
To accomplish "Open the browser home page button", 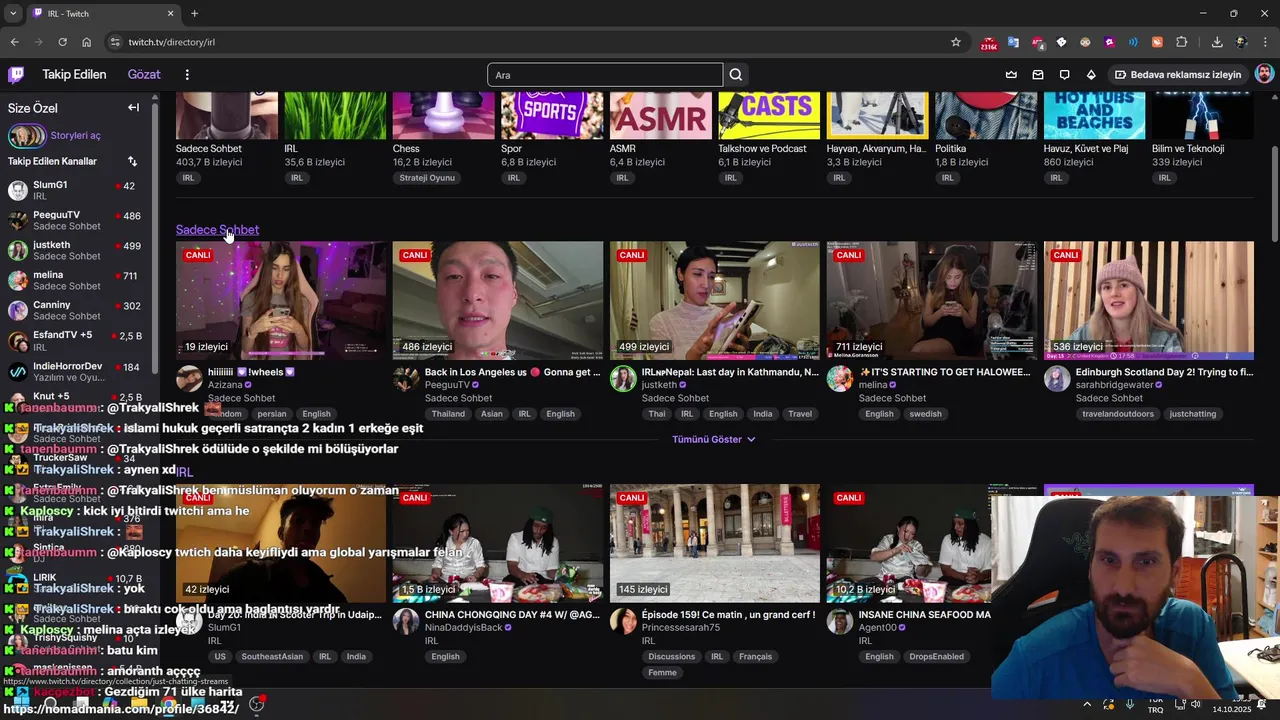I will coord(87,42).
